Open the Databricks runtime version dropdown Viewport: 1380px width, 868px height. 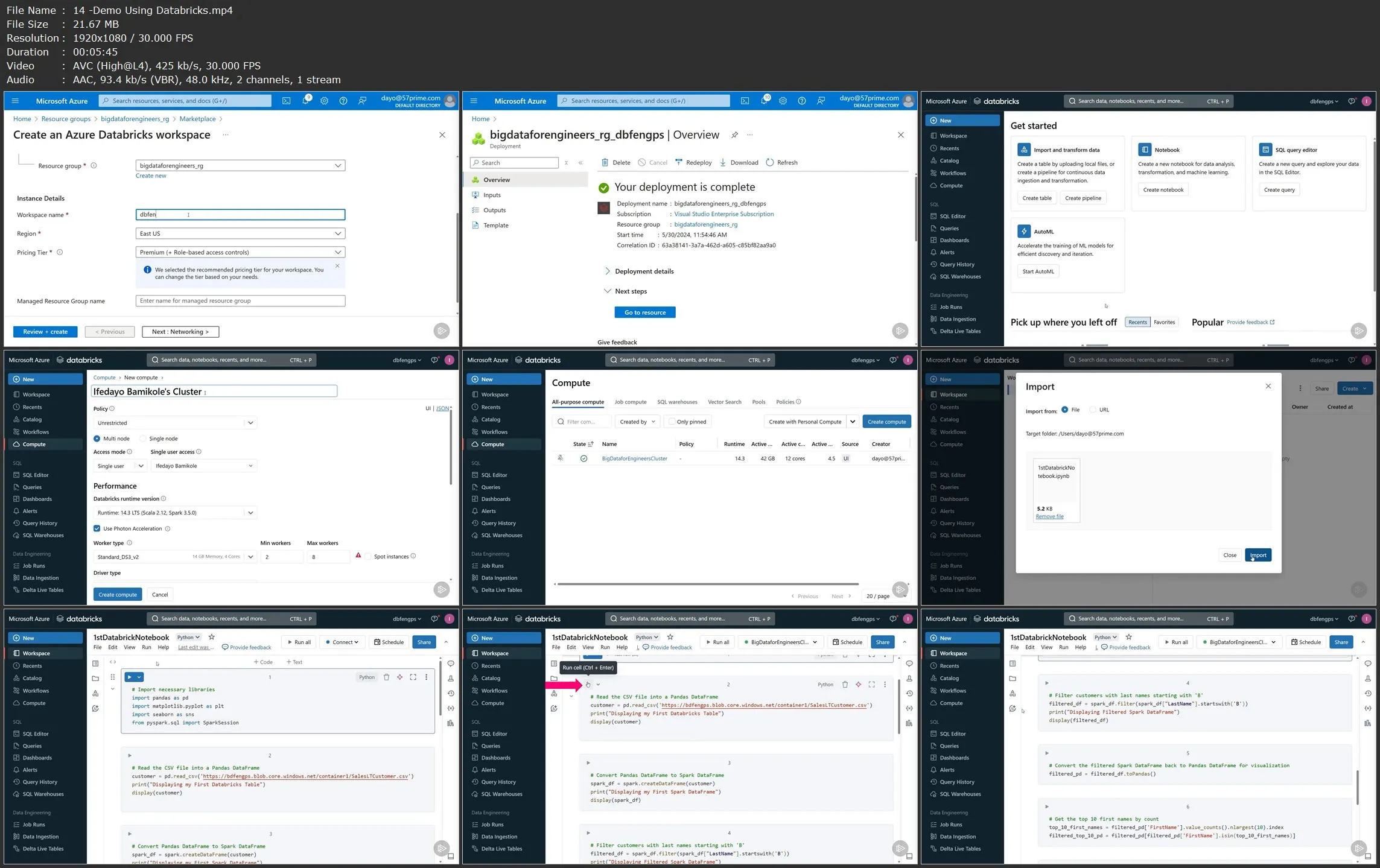tap(175, 513)
